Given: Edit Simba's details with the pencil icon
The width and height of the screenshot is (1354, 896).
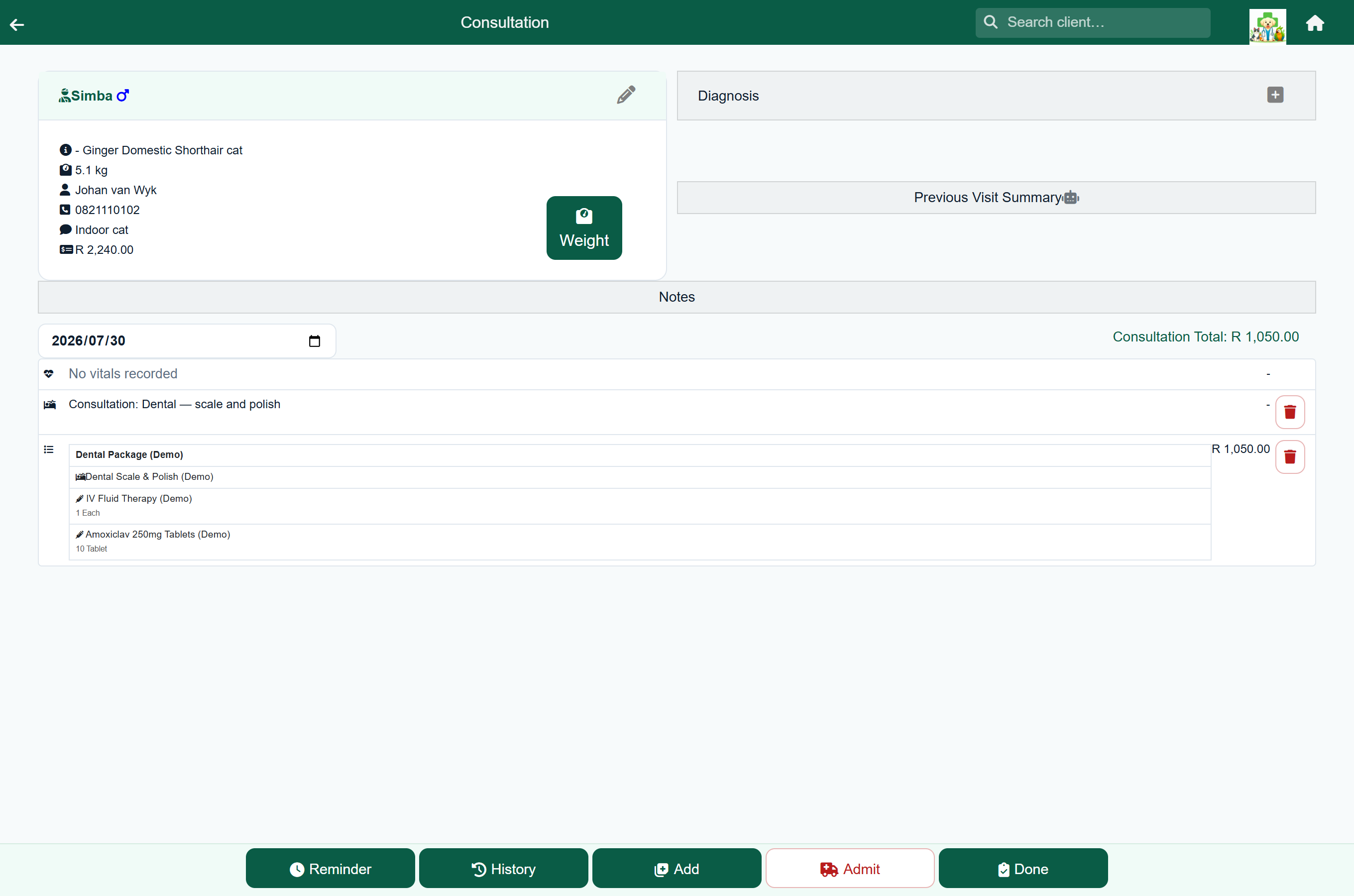Looking at the screenshot, I should (x=626, y=95).
